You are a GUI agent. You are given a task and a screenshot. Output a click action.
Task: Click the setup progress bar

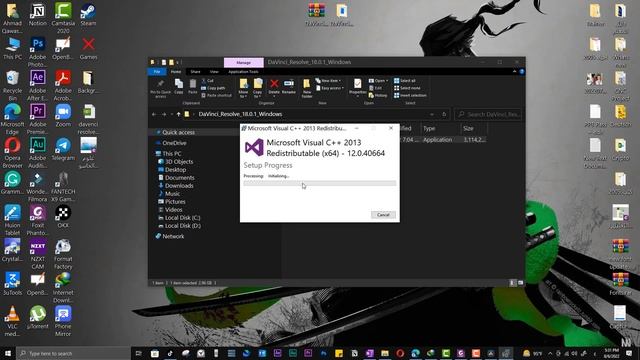coord(320,183)
